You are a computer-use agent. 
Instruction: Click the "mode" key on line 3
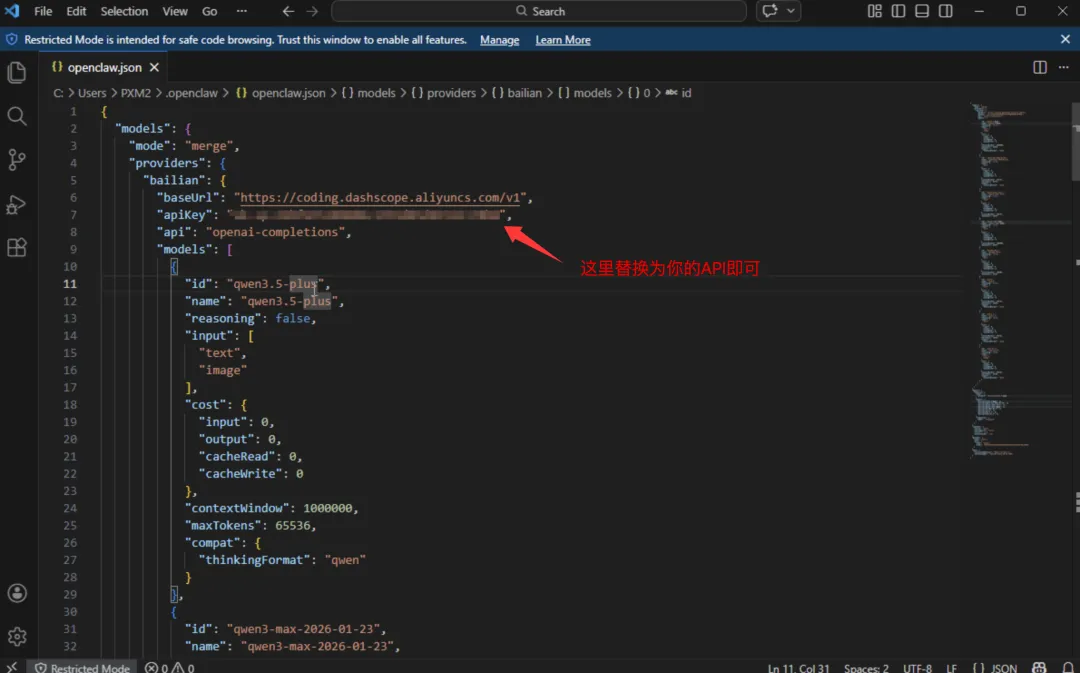point(149,146)
